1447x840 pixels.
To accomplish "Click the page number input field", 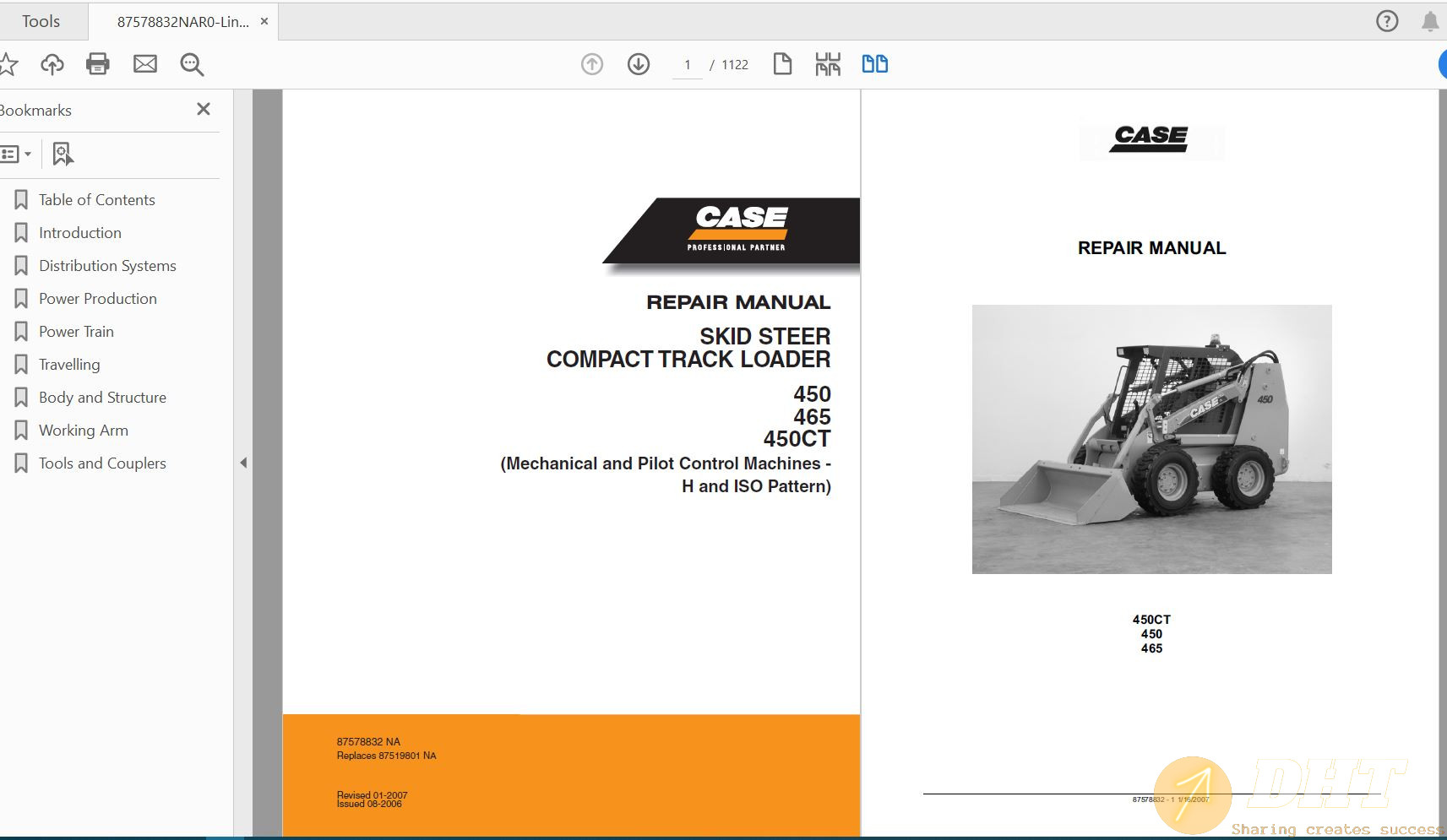I will [x=688, y=63].
